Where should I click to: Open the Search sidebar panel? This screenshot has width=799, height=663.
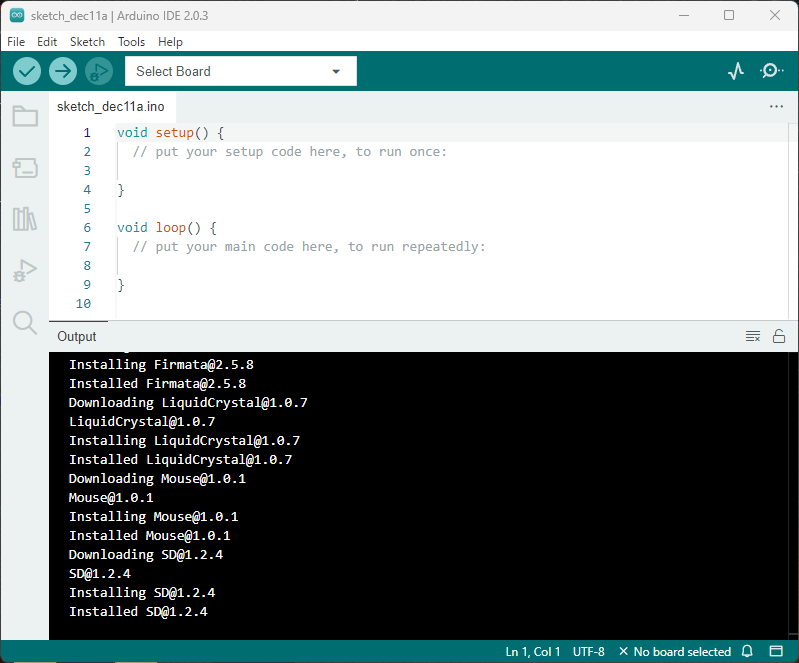(x=25, y=321)
